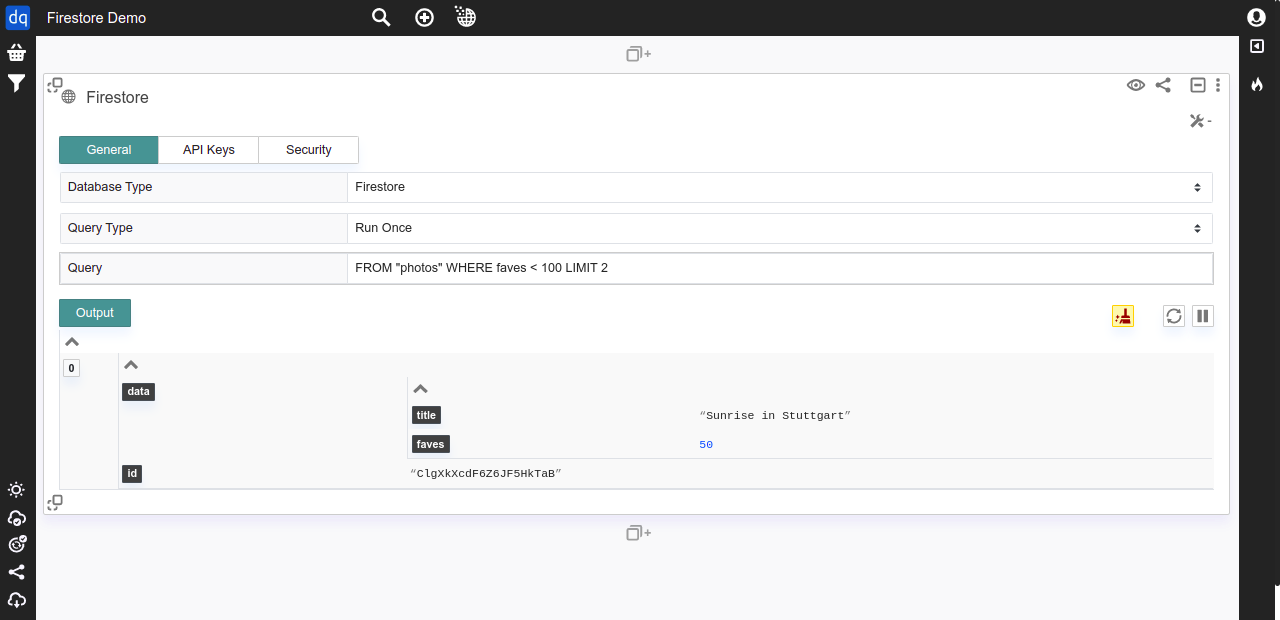Click the share icon in left sidebar

coord(16,572)
